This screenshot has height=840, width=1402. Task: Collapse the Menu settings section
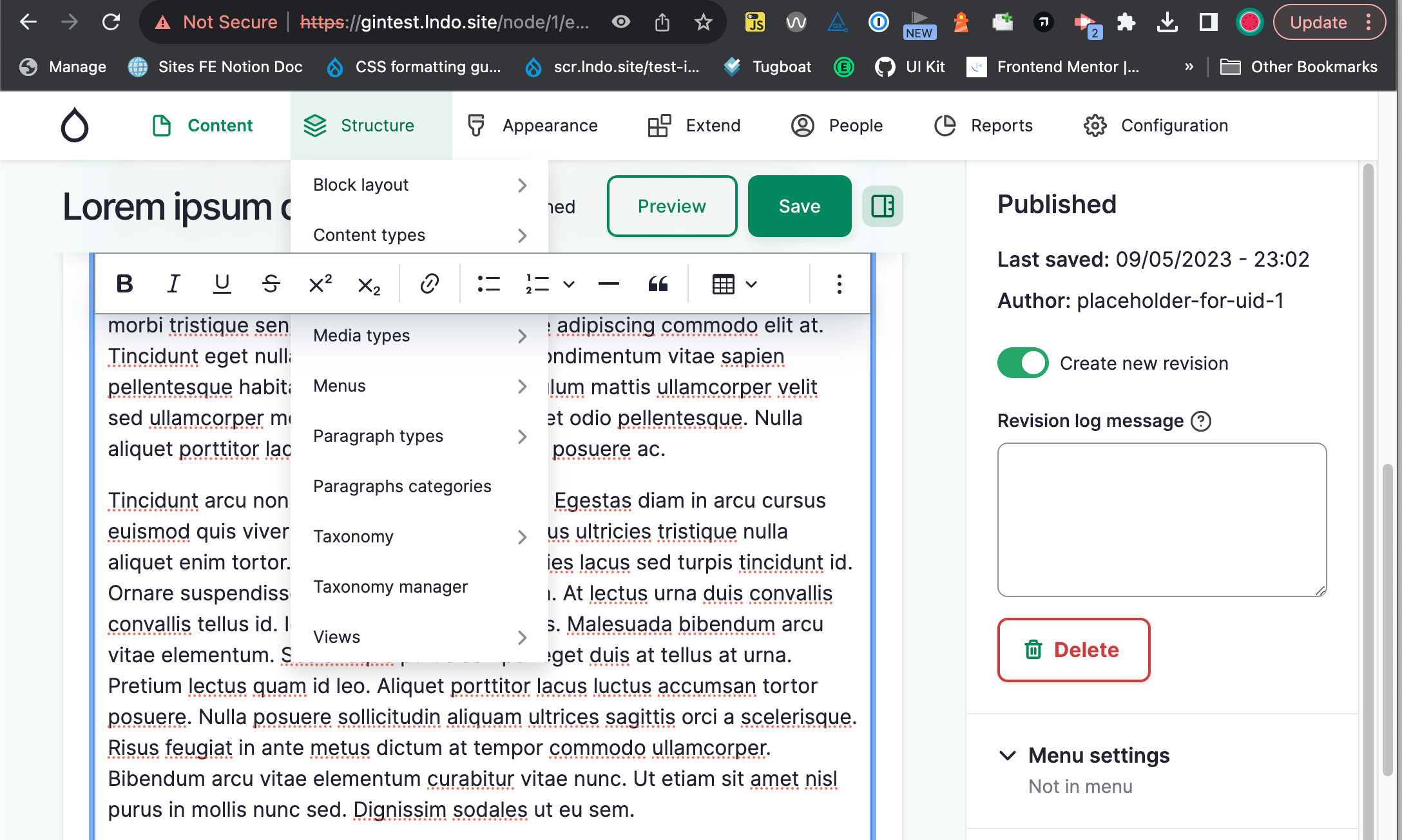tap(1008, 755)
